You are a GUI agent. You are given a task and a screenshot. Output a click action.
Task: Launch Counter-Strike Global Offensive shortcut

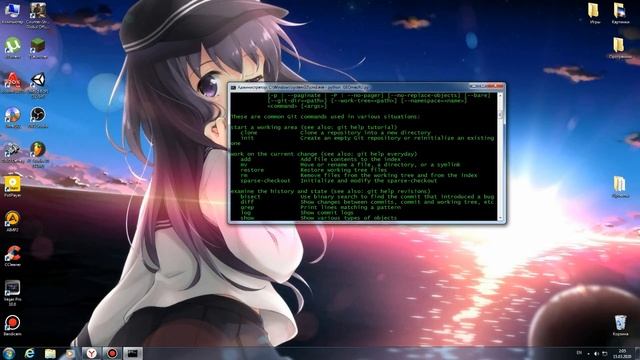[x=38, y=15]
